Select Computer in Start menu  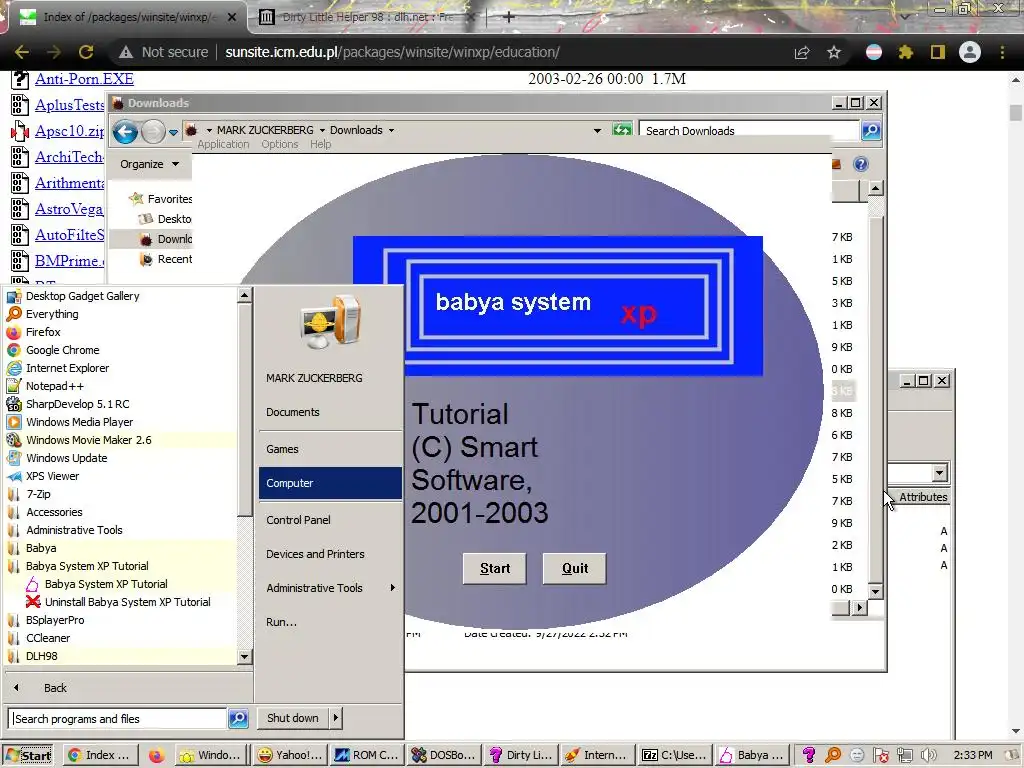coord(330,483)
